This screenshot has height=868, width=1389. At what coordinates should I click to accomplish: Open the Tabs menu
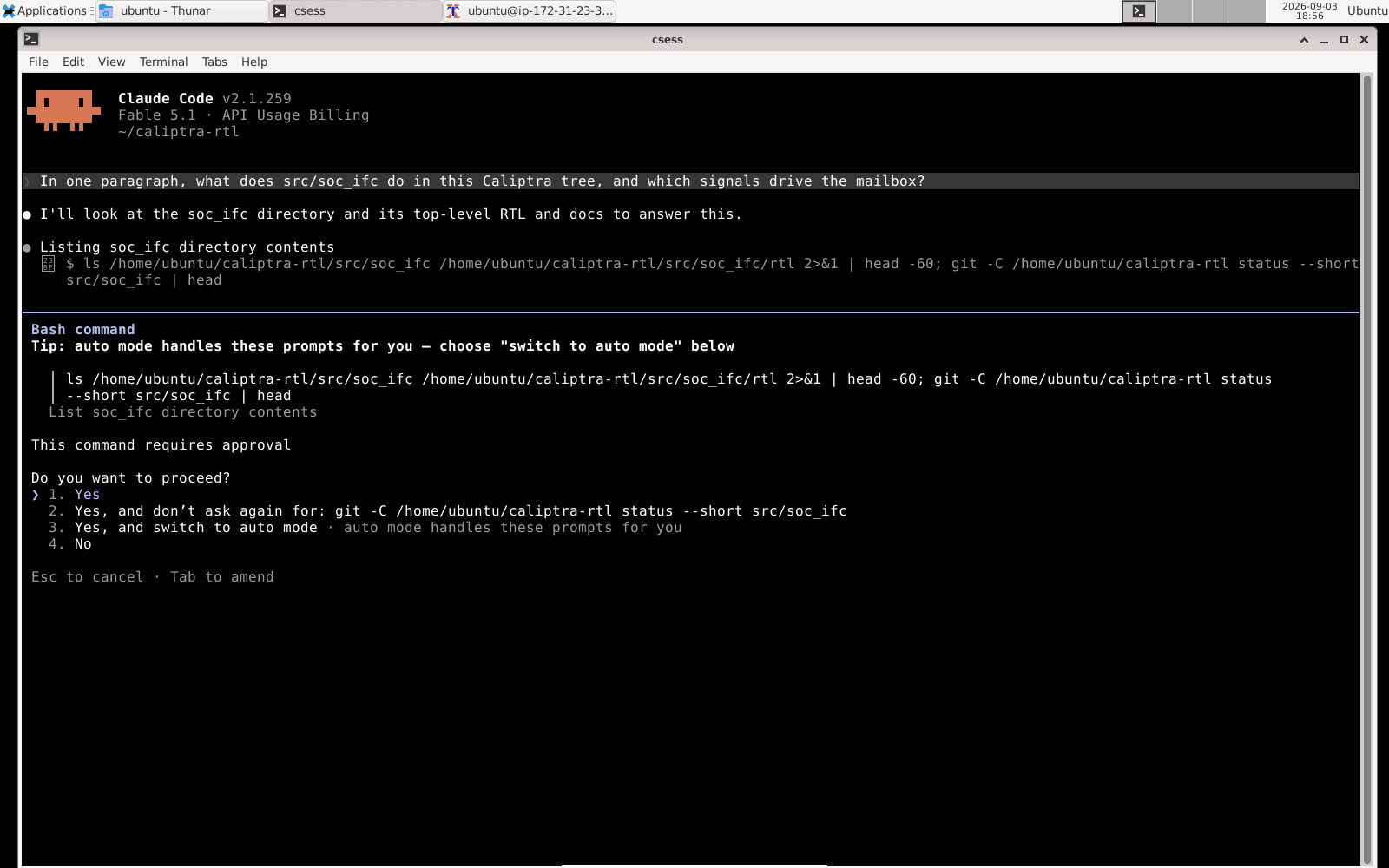[x=214, y=62]
